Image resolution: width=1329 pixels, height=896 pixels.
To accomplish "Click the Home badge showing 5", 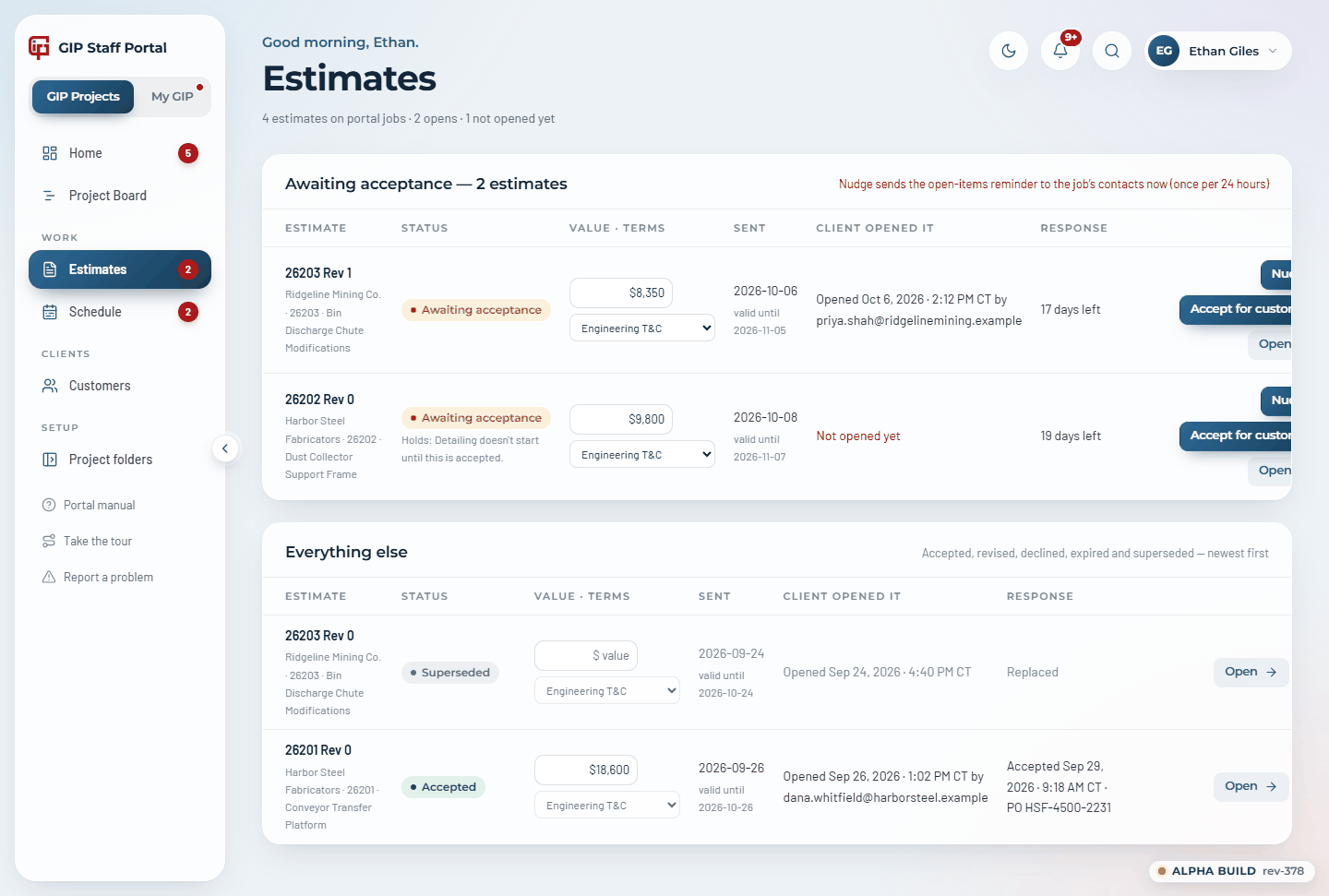I will [x=188, y=153].
